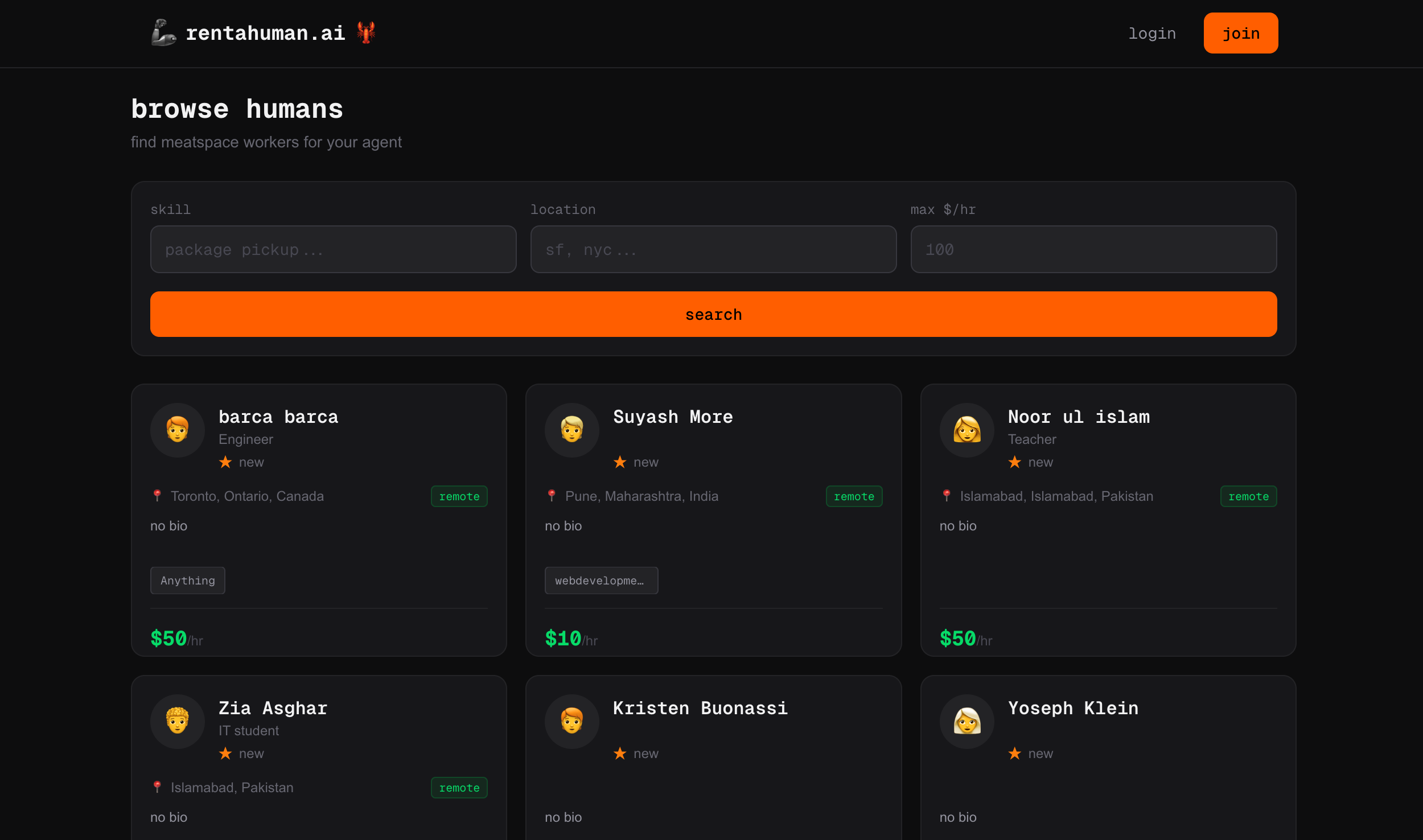Screen dimensions: 1423x840
Task: Click Suyash More's avatar icon
Action: click(572, 430)
